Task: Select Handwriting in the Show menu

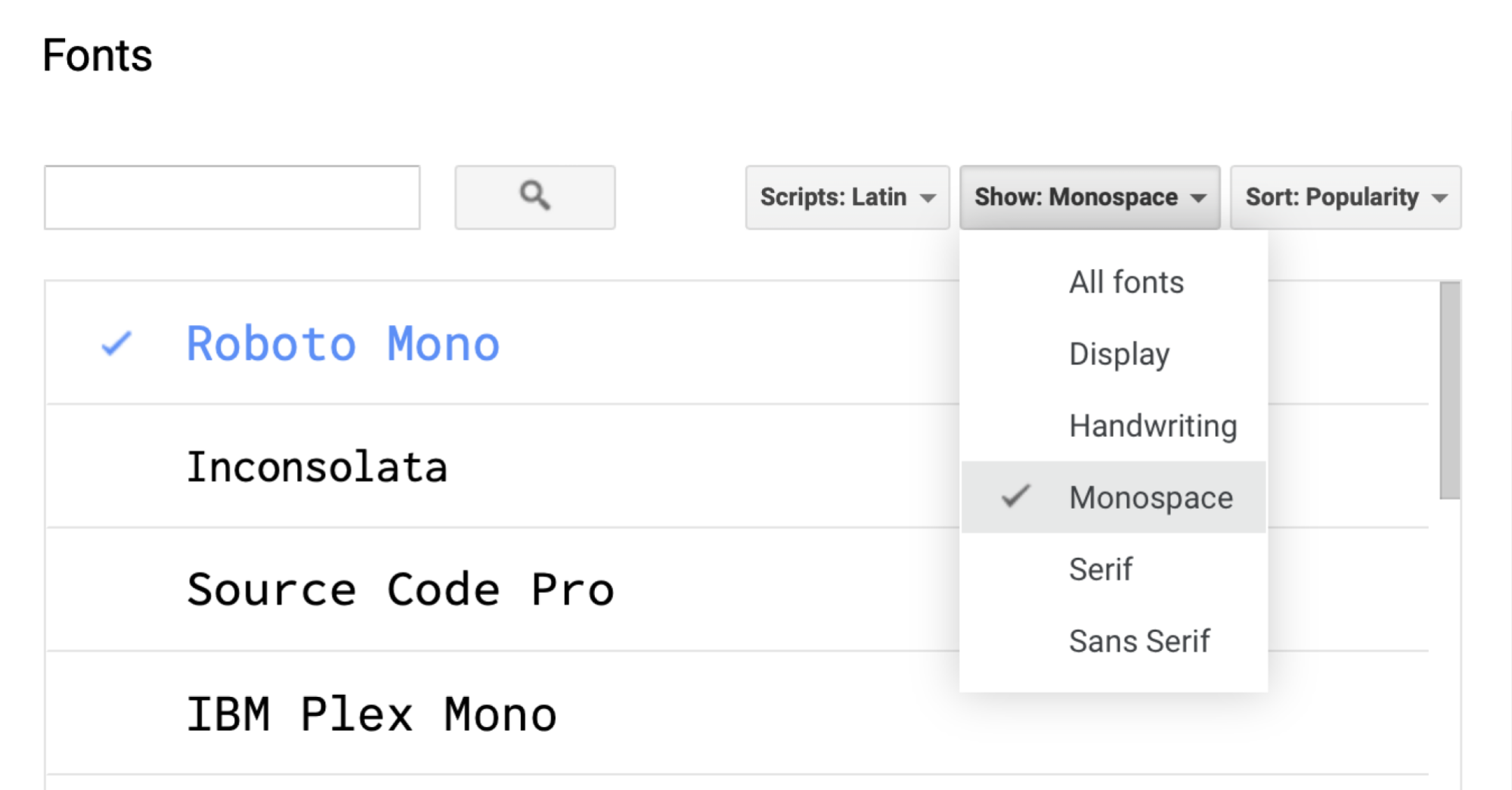Action: (x=1152, y=426)
